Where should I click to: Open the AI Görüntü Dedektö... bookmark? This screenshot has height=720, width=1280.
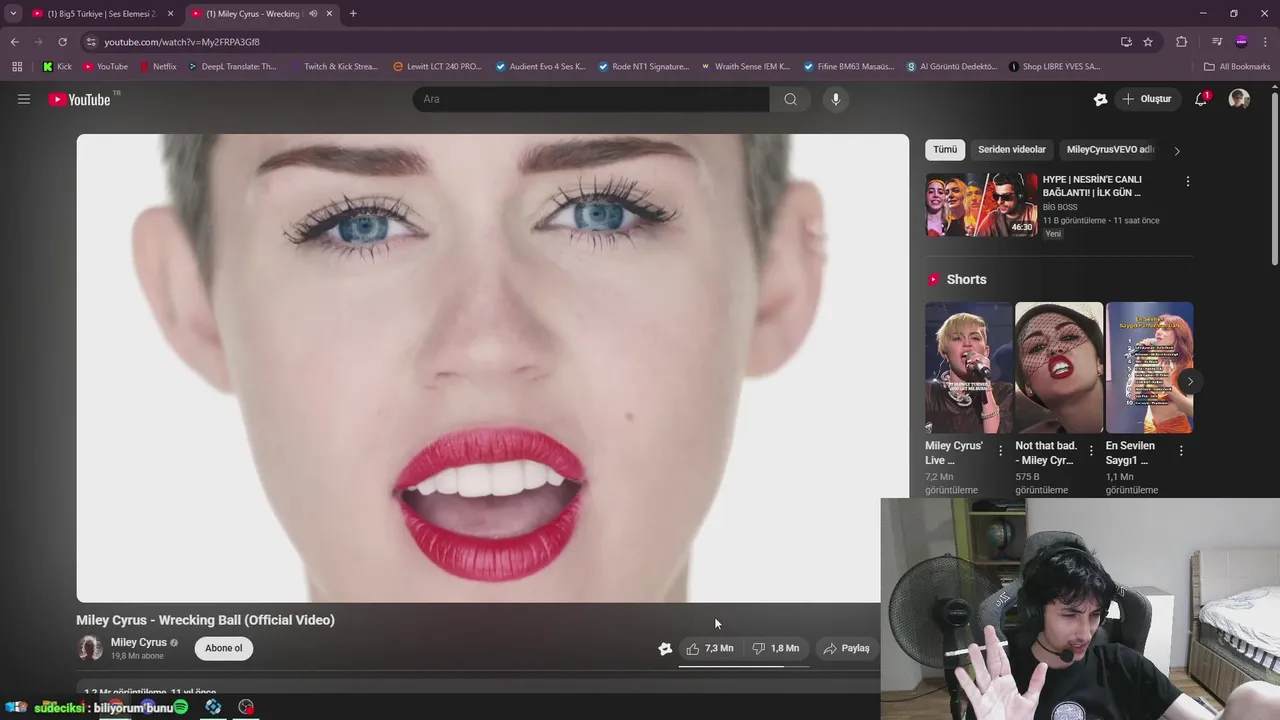pyautogui.click(x=952, y=67)
